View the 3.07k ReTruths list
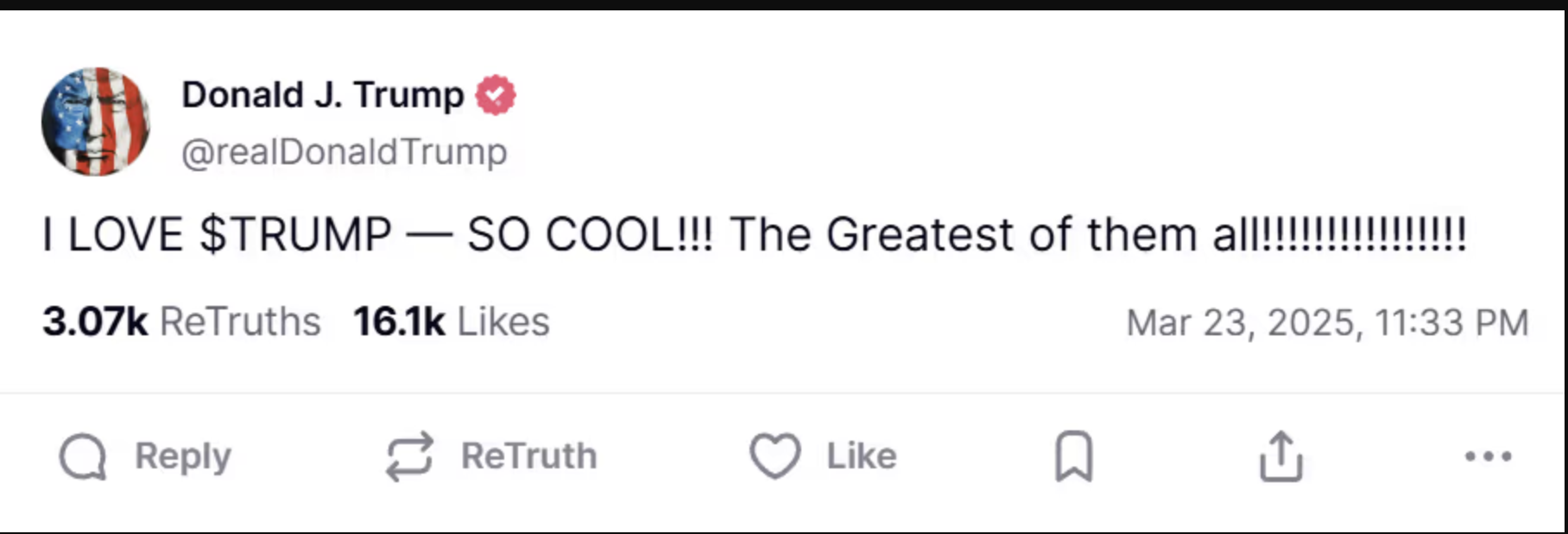Image resolution: width=1568 pixels, height=534 pixels. (x=181, y=321)
